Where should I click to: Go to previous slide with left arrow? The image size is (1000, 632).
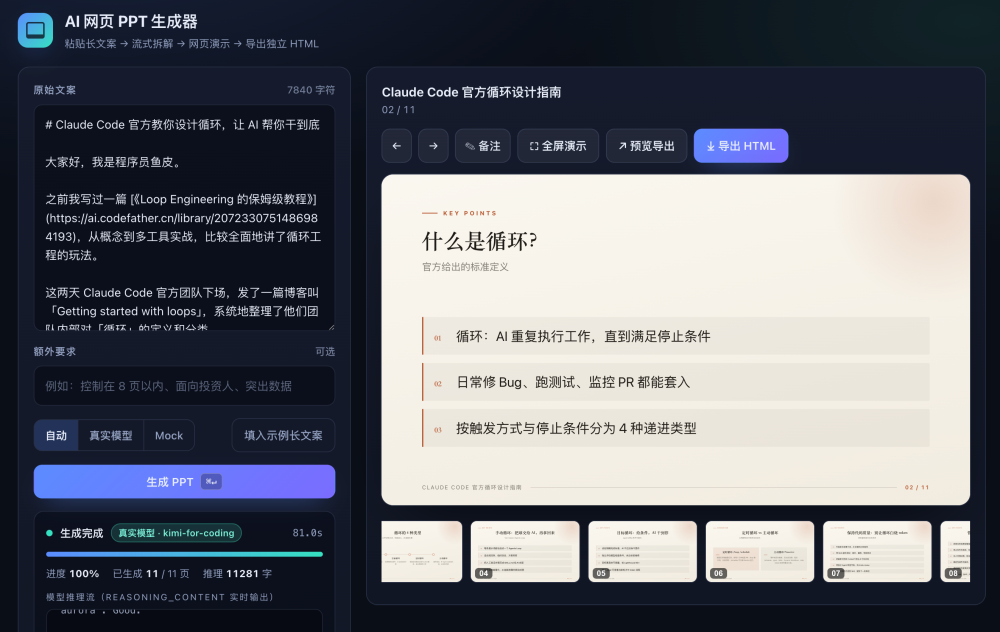(x=397, y=146)
